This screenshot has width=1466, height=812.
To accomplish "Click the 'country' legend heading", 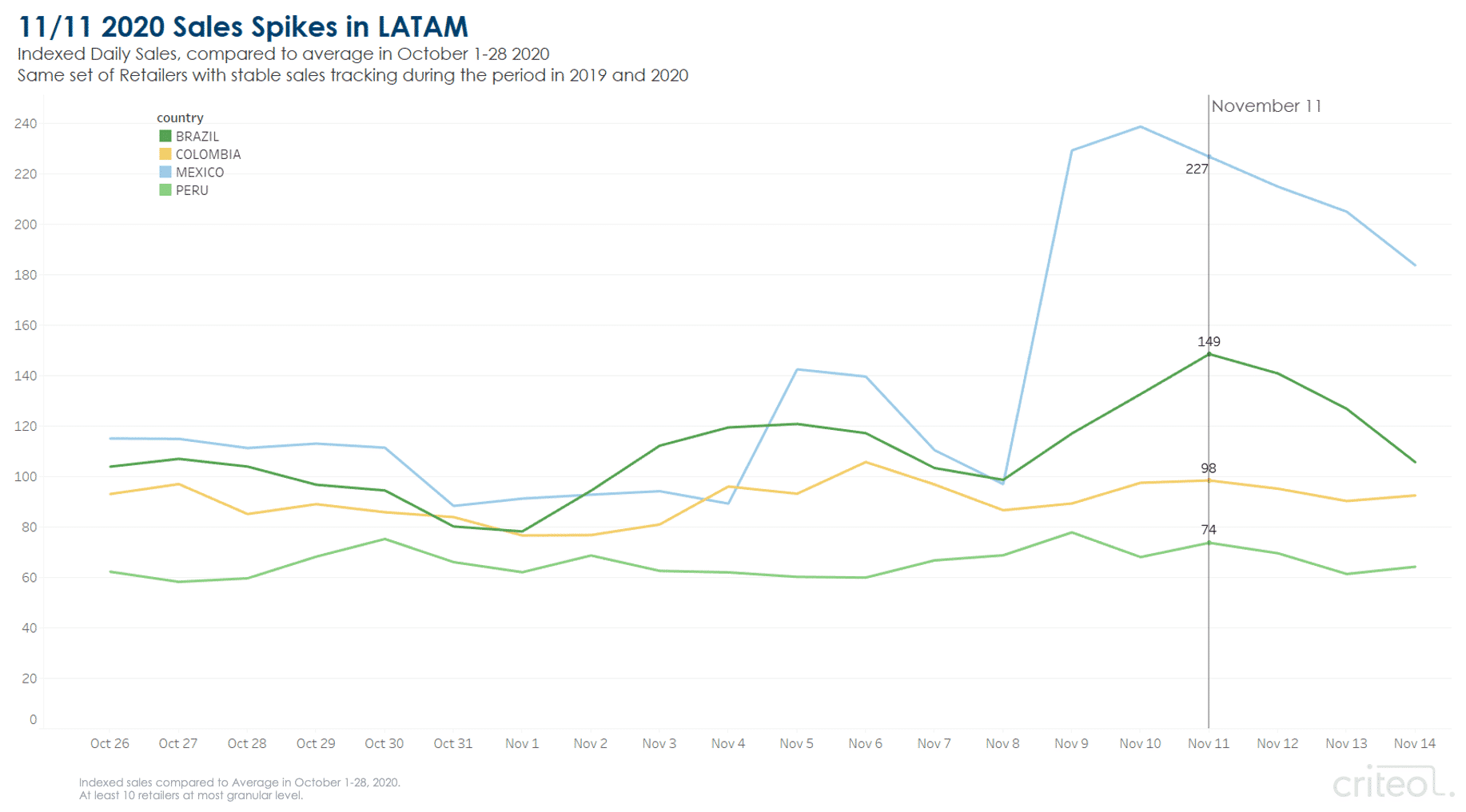I will 180,117.
